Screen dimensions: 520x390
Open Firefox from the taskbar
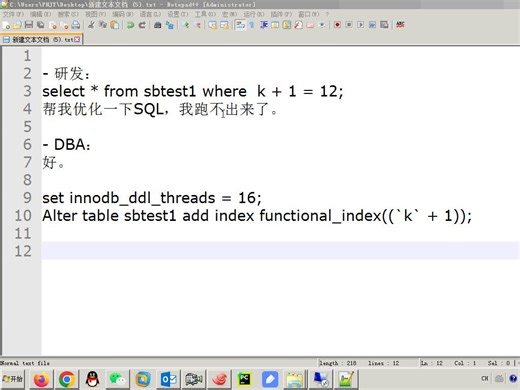pos(41,379)
